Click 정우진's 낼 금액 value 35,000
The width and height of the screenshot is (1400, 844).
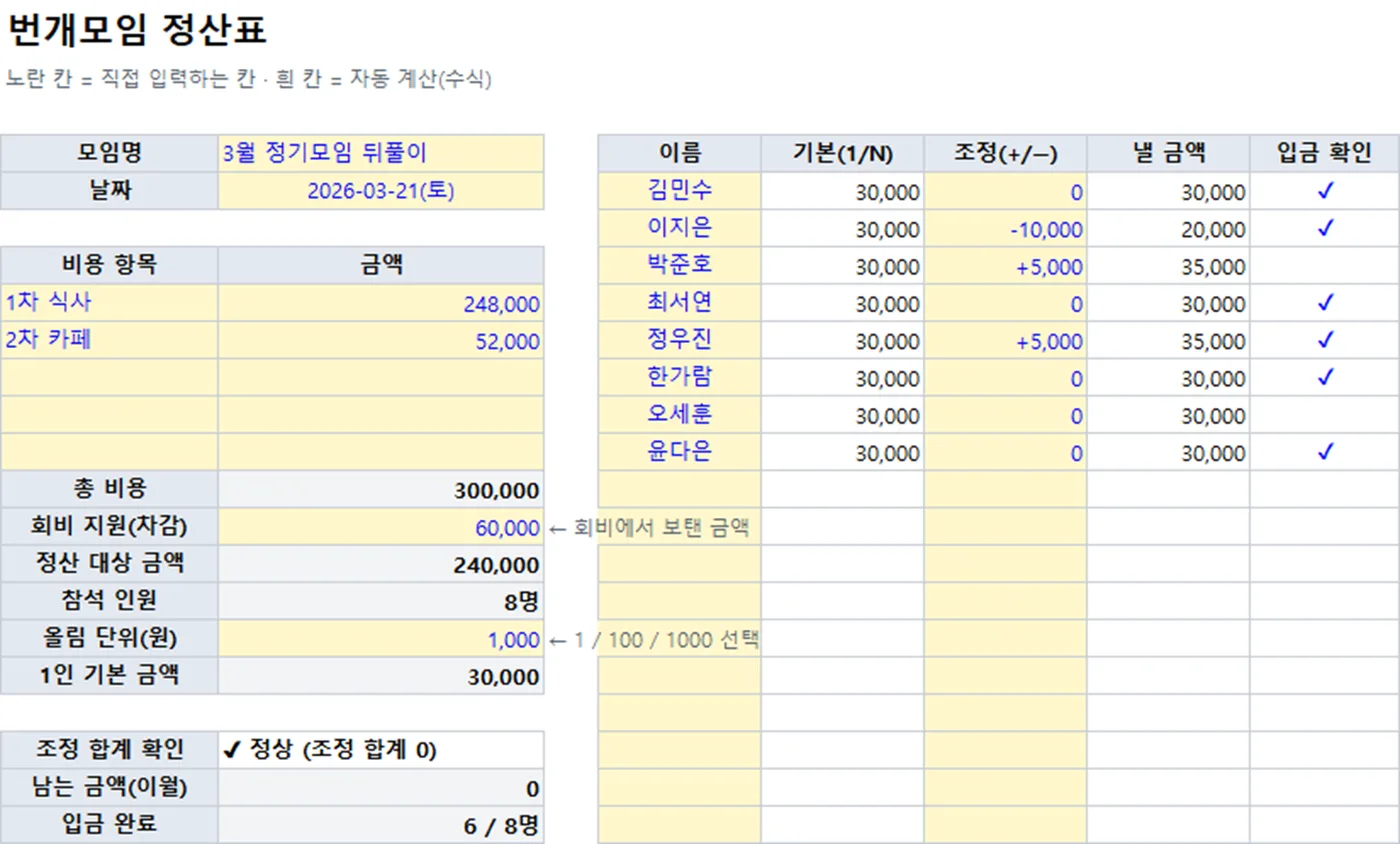[x=1169, y=341]
